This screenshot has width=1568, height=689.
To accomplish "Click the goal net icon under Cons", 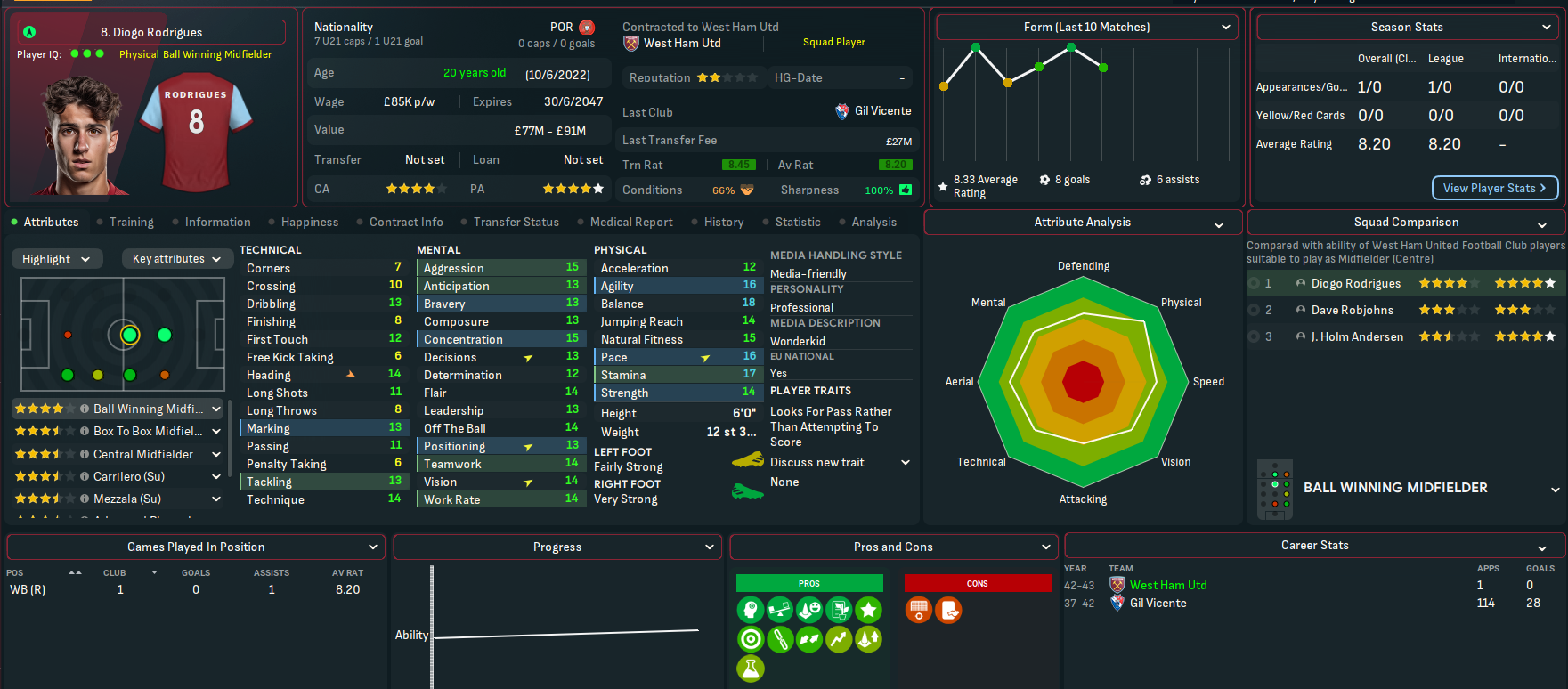I will (x=919, y=610).
